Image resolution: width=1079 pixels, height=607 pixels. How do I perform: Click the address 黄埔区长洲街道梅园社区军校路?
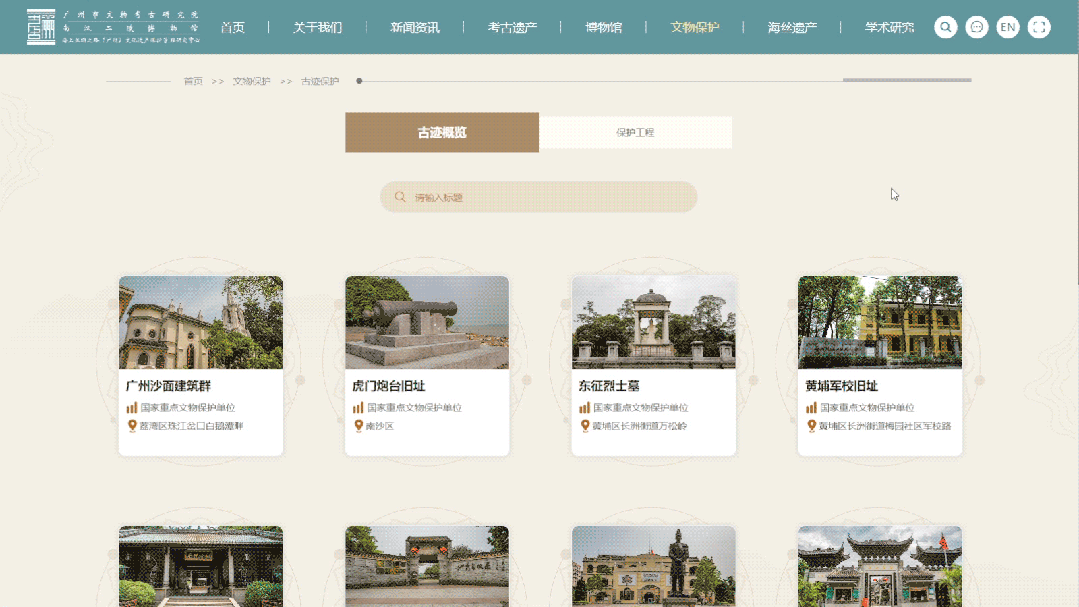click(x=885, y=426)
